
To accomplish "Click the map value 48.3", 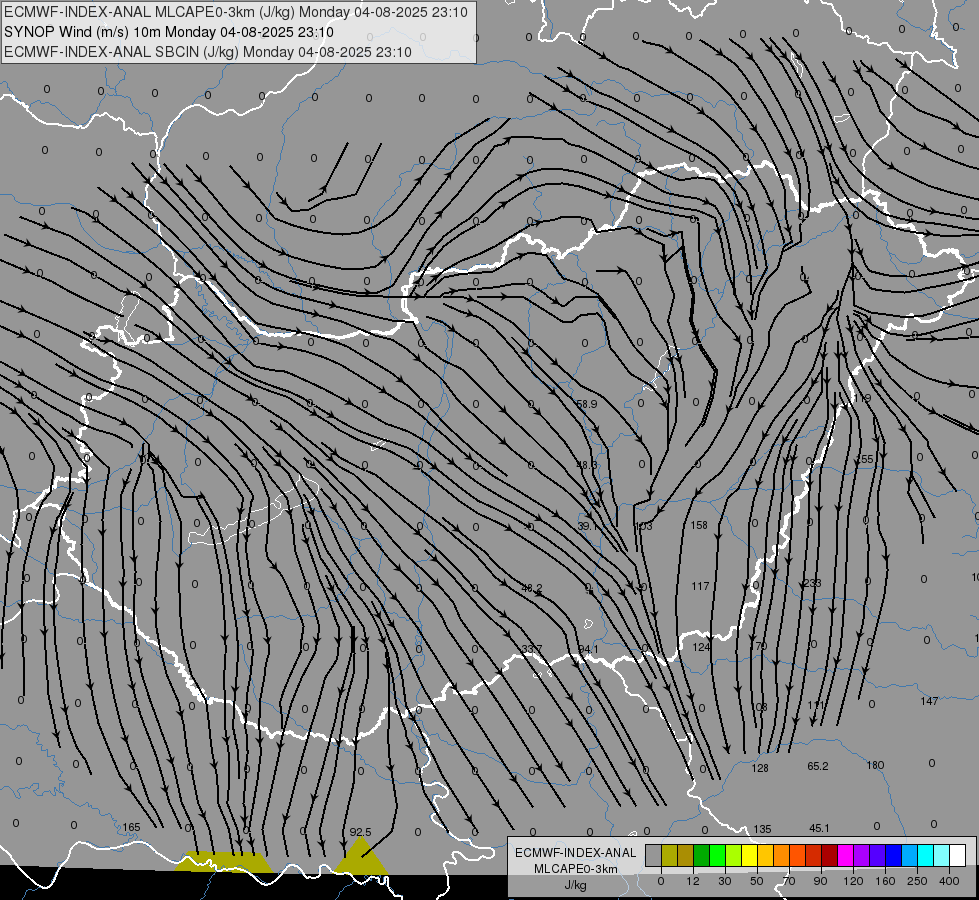I will point(586,465).
